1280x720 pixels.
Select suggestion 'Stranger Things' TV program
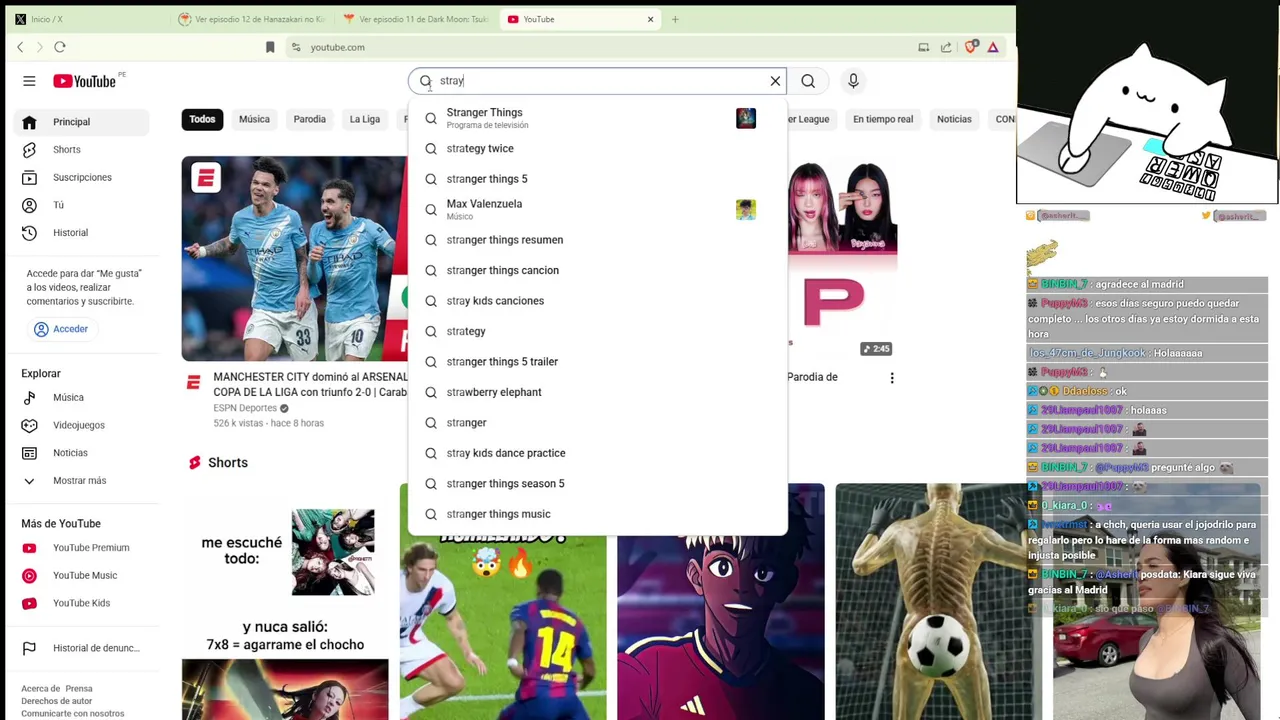597,118
